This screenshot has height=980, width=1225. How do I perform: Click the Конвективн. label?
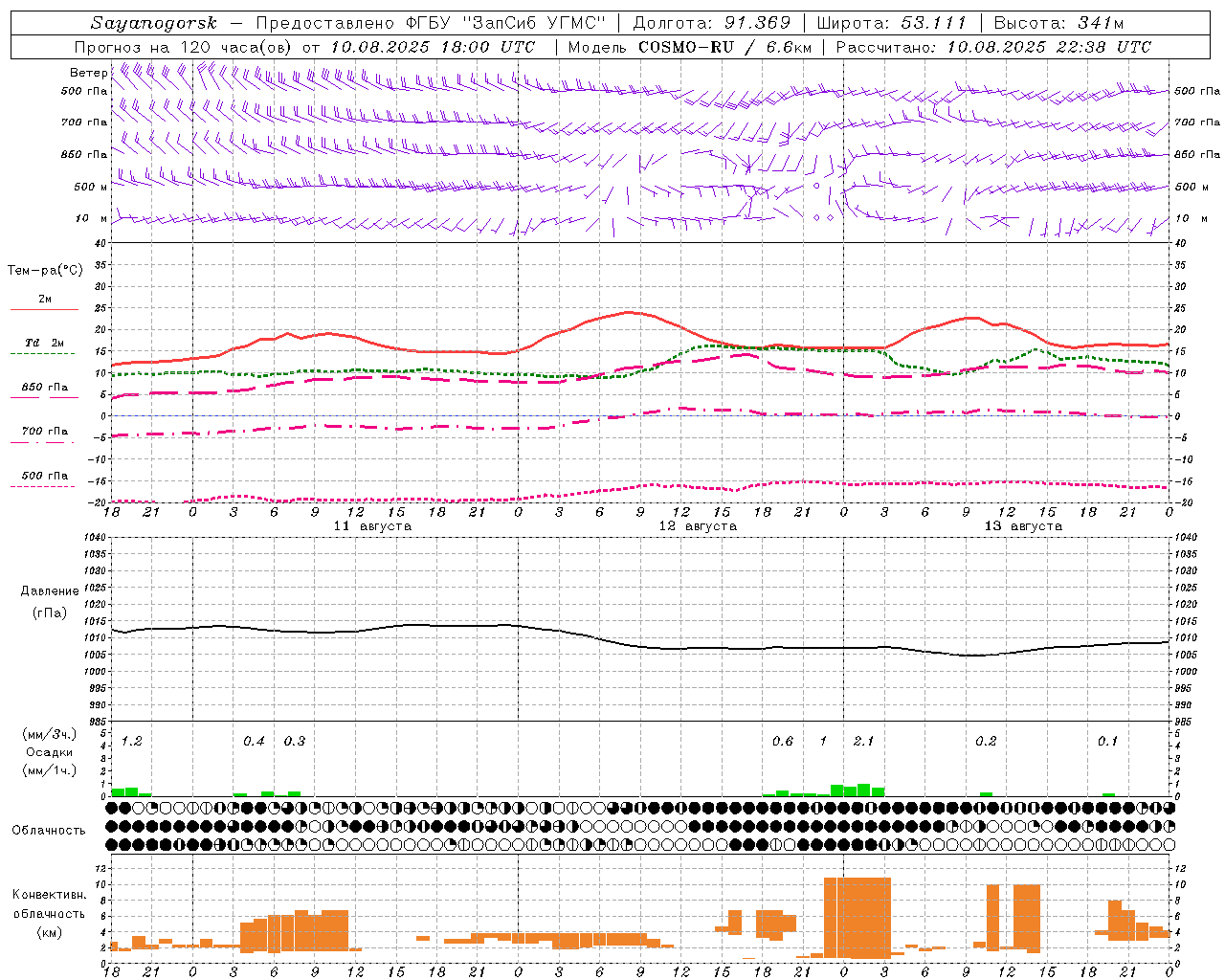point(49,895)
